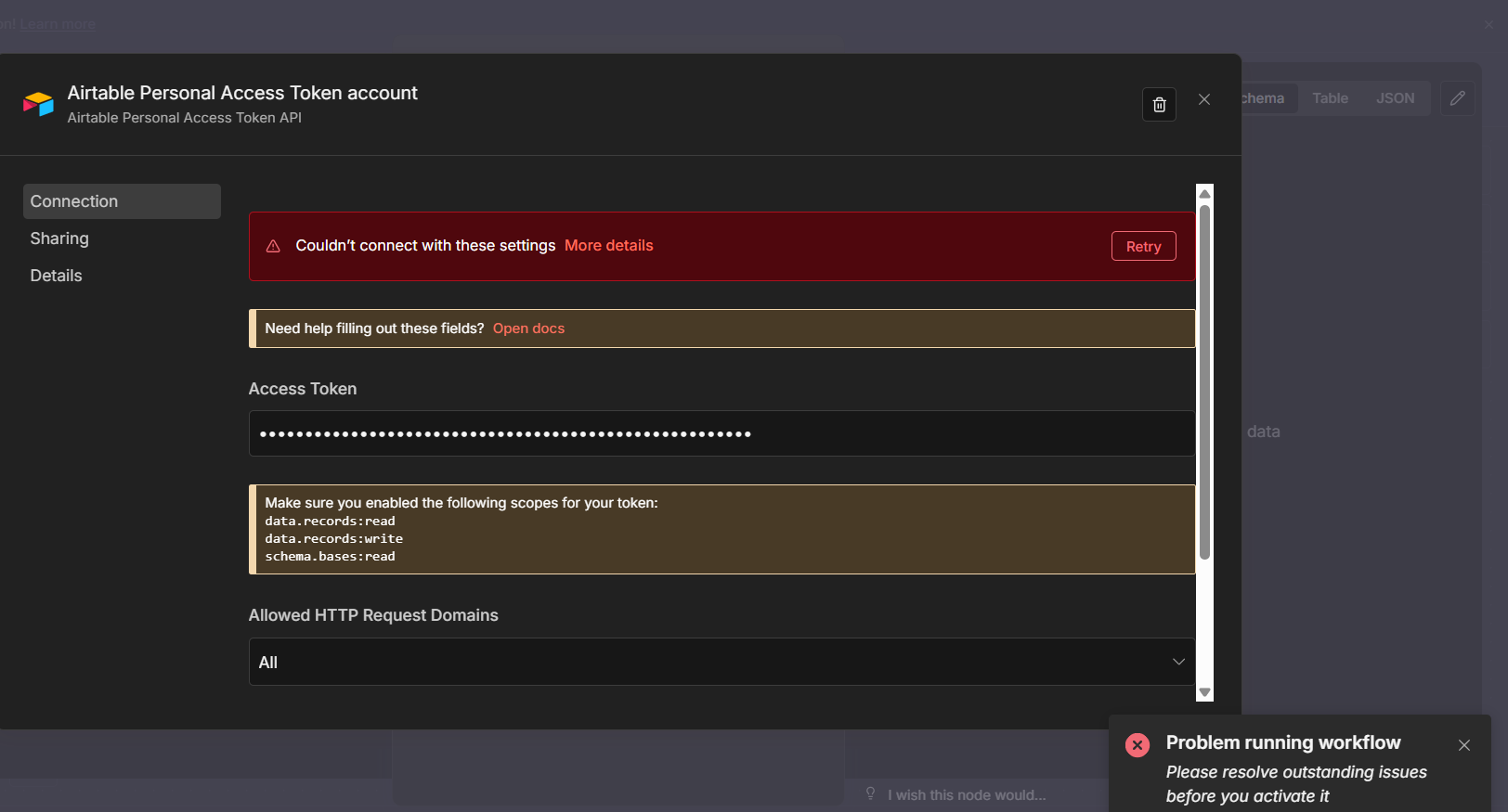Click the scrollbar up arrow
Image resolution: width=1508 pixels, height=812 pixels.
click(x=1204, y=193)
